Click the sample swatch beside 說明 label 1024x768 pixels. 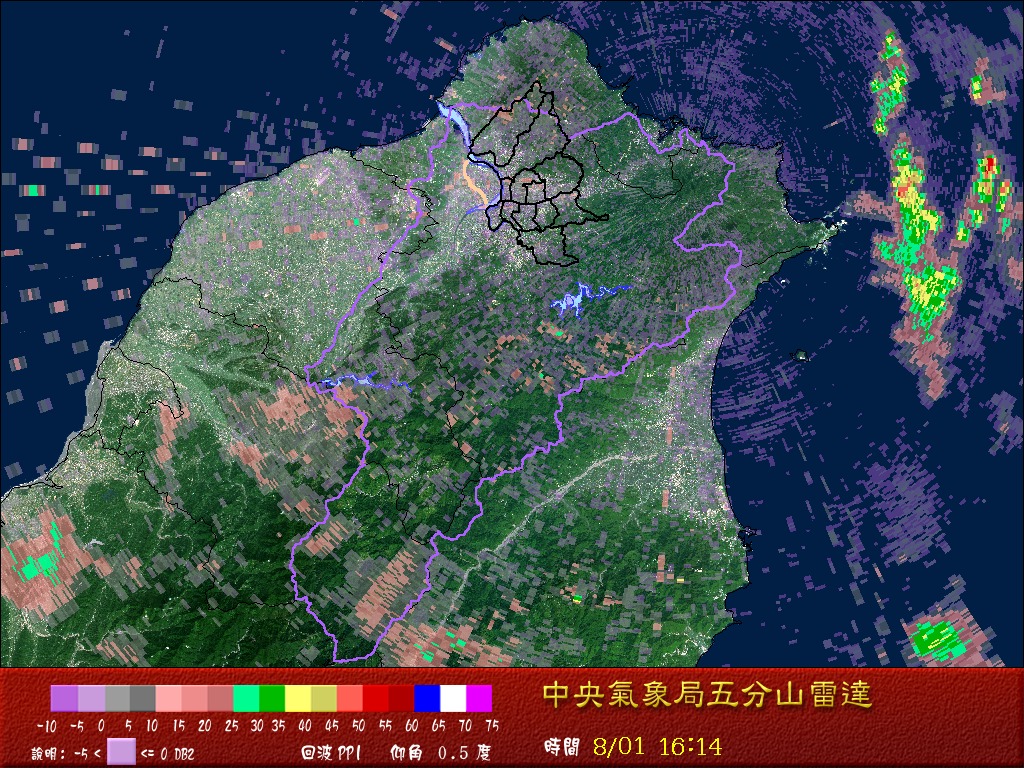(x=121, y=751)
